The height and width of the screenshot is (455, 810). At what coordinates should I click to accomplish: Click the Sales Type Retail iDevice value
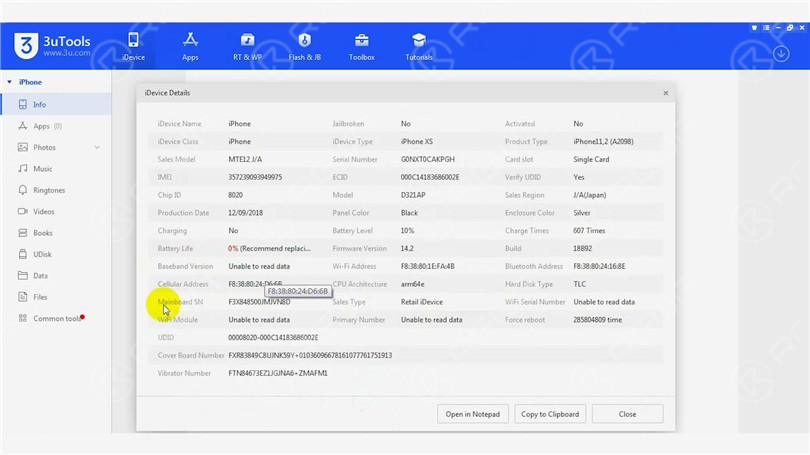click(x=422, y=302)
